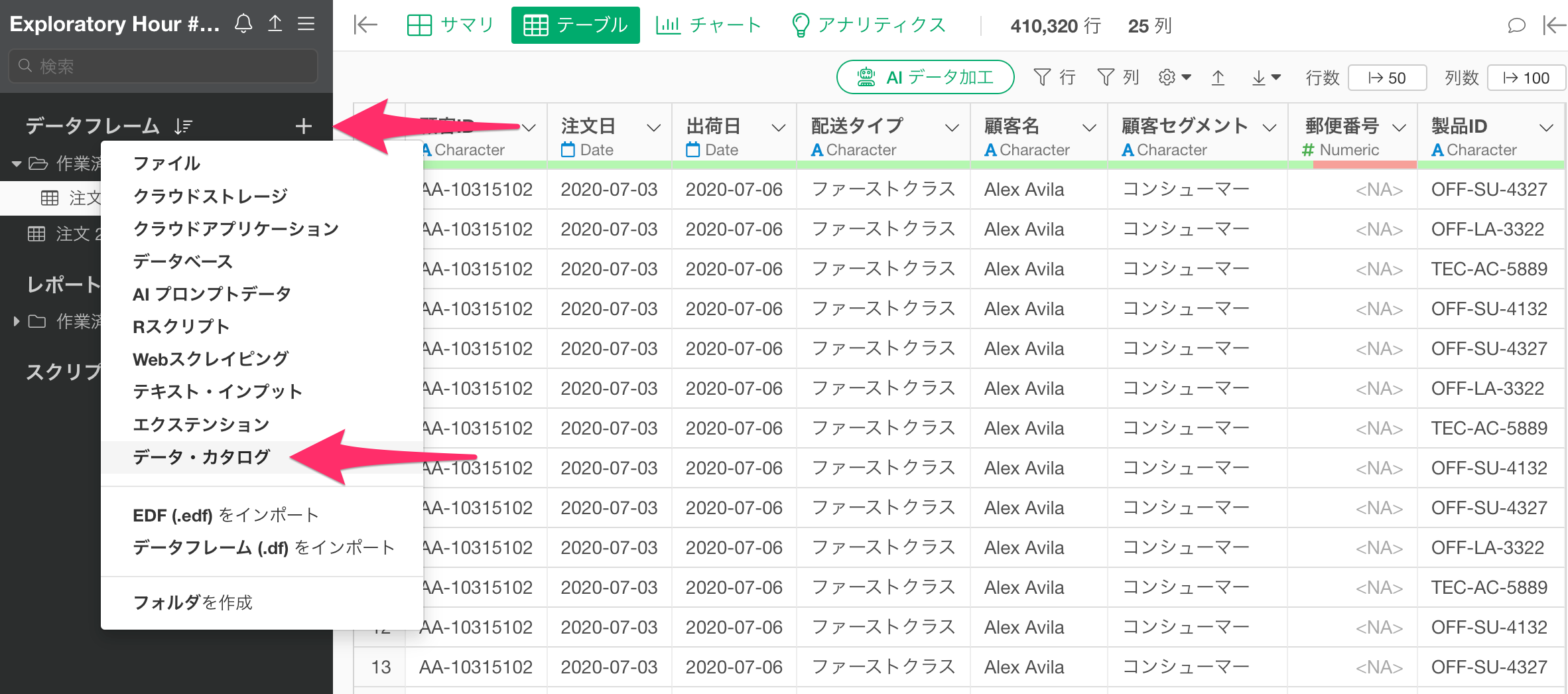
Task: Open the hamburger menu in sidebar header
Action: (306, 24)
